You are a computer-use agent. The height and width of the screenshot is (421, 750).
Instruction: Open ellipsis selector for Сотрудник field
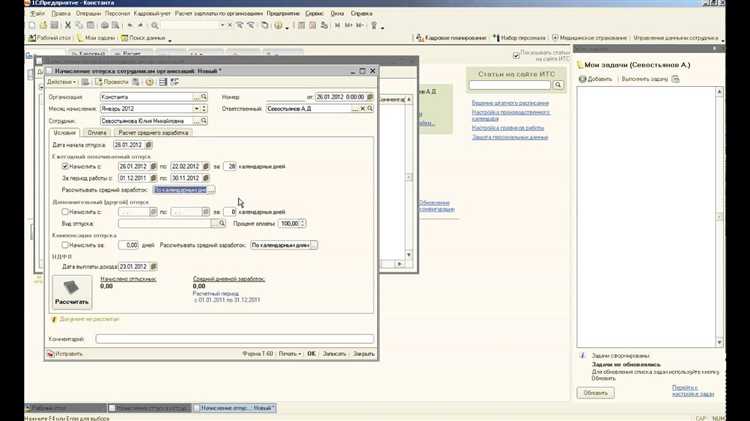tap(196, 121)
